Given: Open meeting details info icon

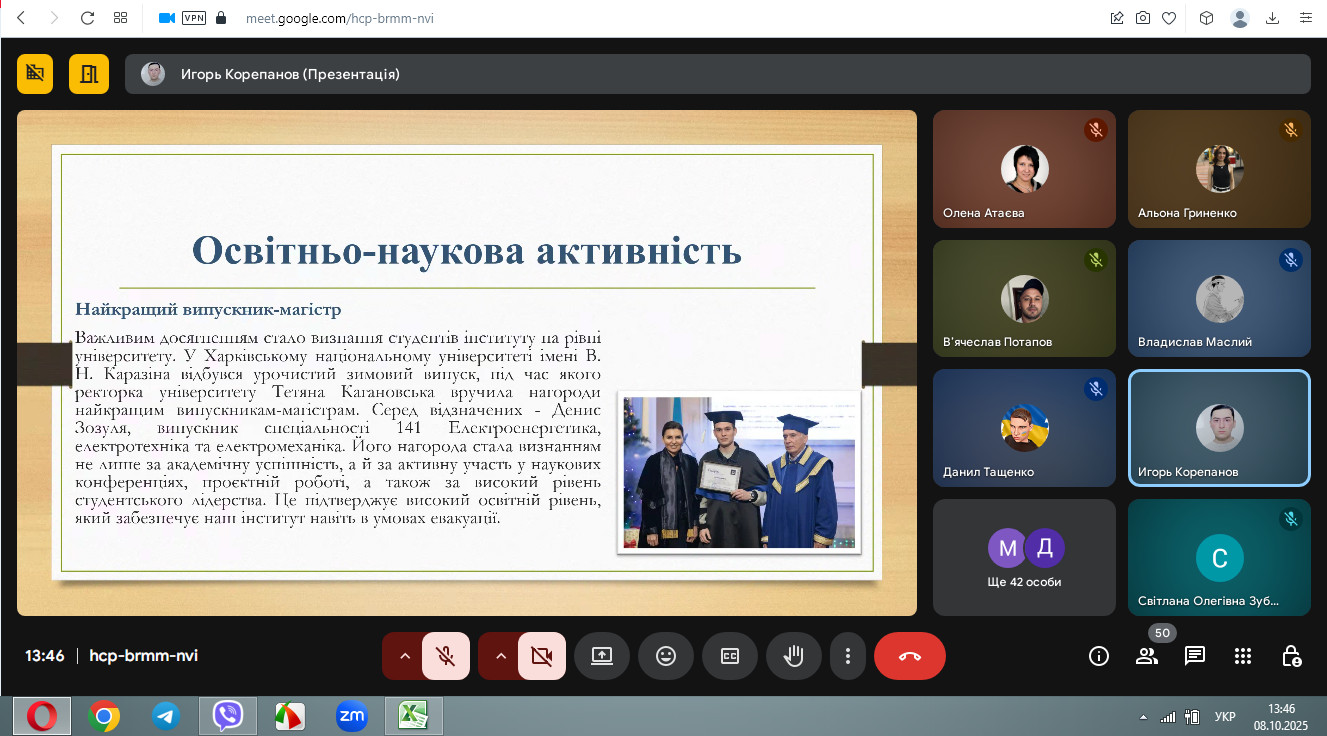Looking at the screenshot, I should [x=1099, y=656].
